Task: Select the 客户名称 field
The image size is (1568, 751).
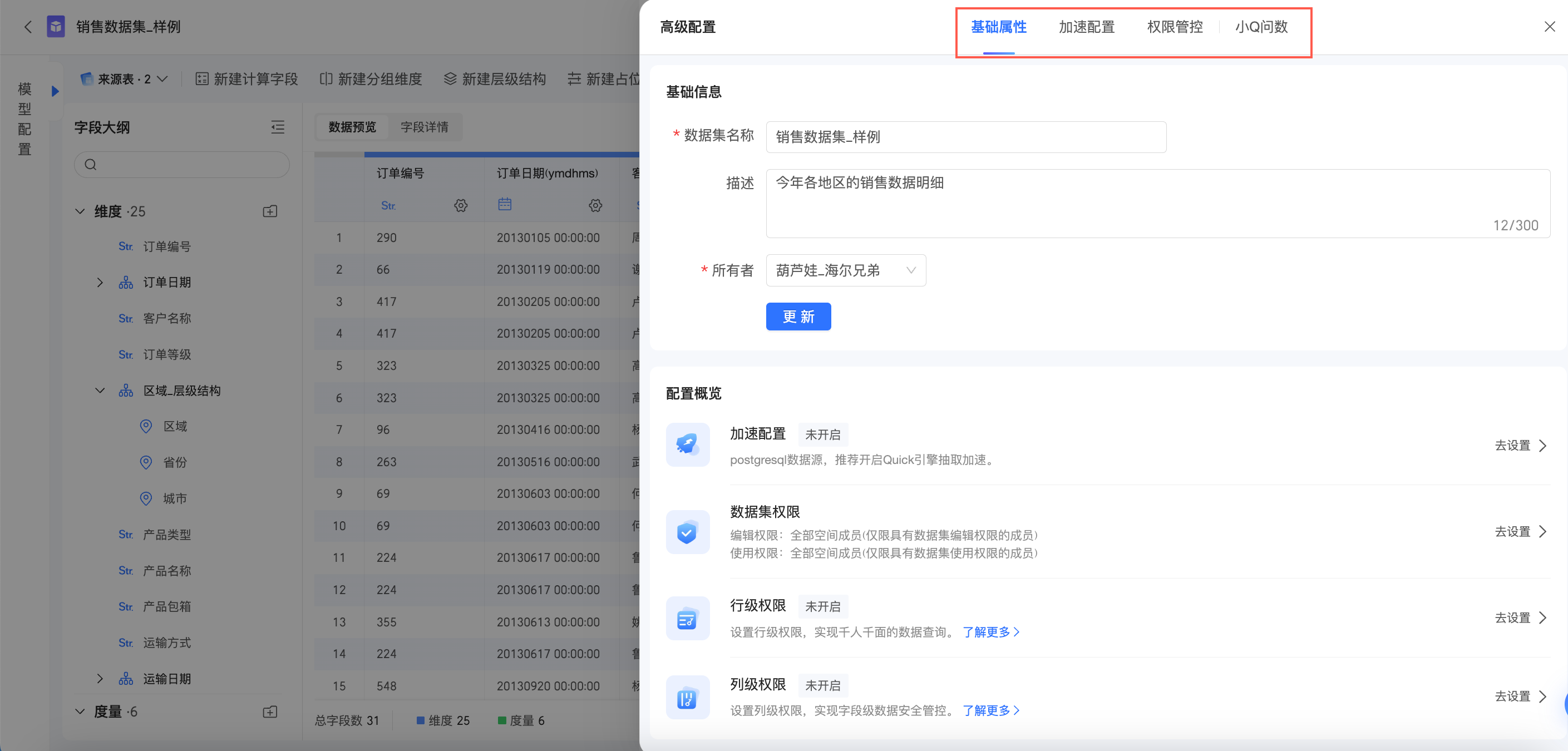Action: coord(167,318)
